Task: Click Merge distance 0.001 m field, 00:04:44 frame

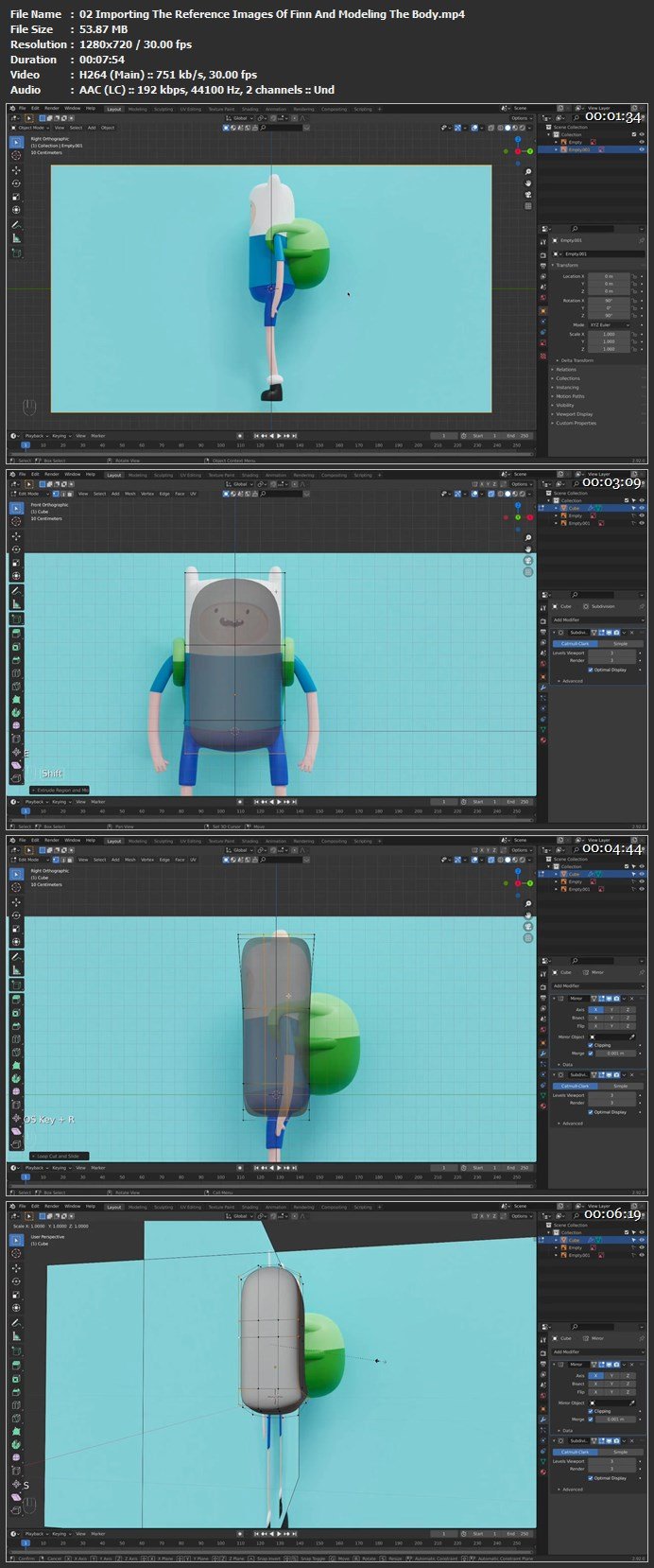Action: point(614,1053)
